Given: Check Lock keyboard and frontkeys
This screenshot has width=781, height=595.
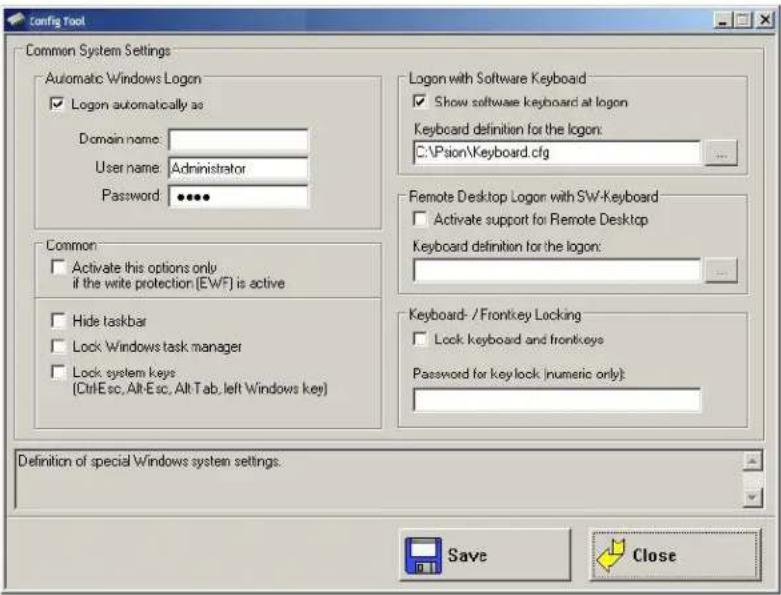Looking at the screenshot, I should [420, 339].
